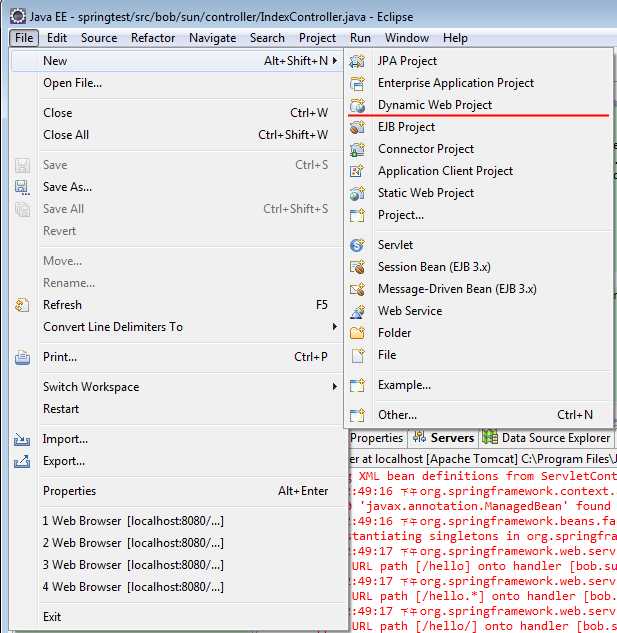Image resolution: width=617 pixels, height=633 pixels.
Task: Click the File page icon in New submenu
Action: pyautogui.click(x=357, y=355)
